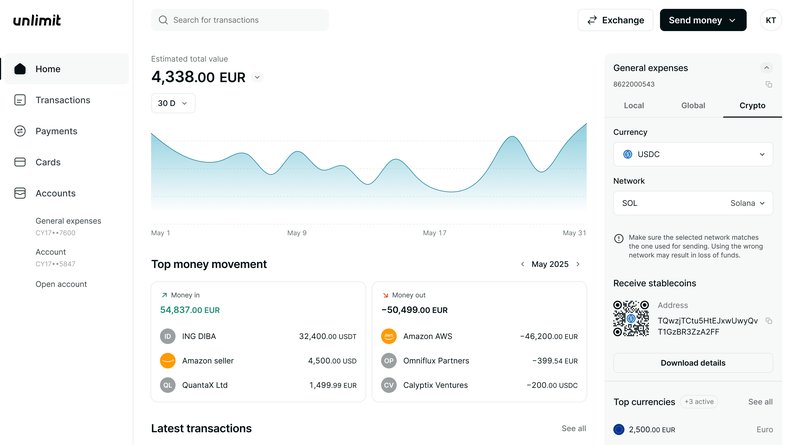Open the Accounts icon in sidebar
Screen dimensions: 800x445
20,193
